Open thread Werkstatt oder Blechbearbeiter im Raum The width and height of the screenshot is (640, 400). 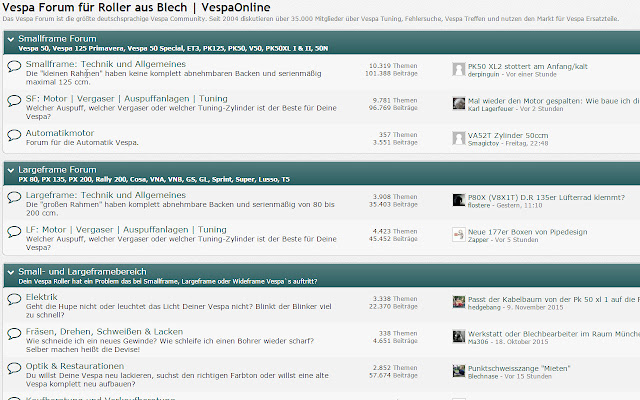[x=554, y=334]
